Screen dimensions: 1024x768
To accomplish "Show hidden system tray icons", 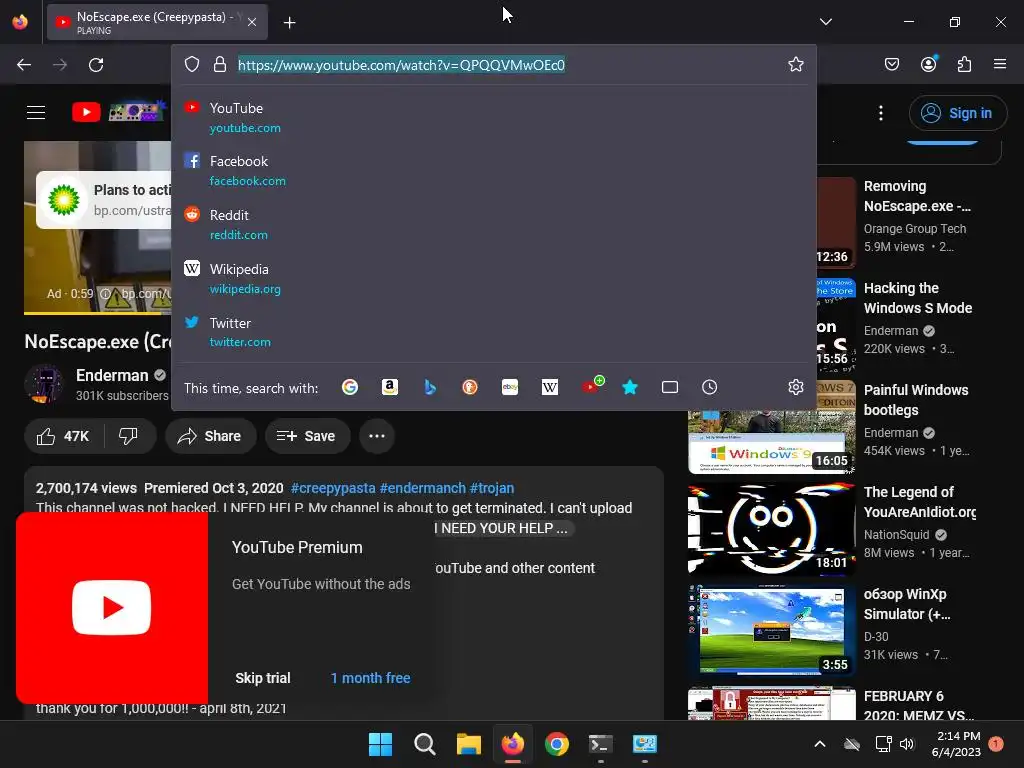I will 820,744.
